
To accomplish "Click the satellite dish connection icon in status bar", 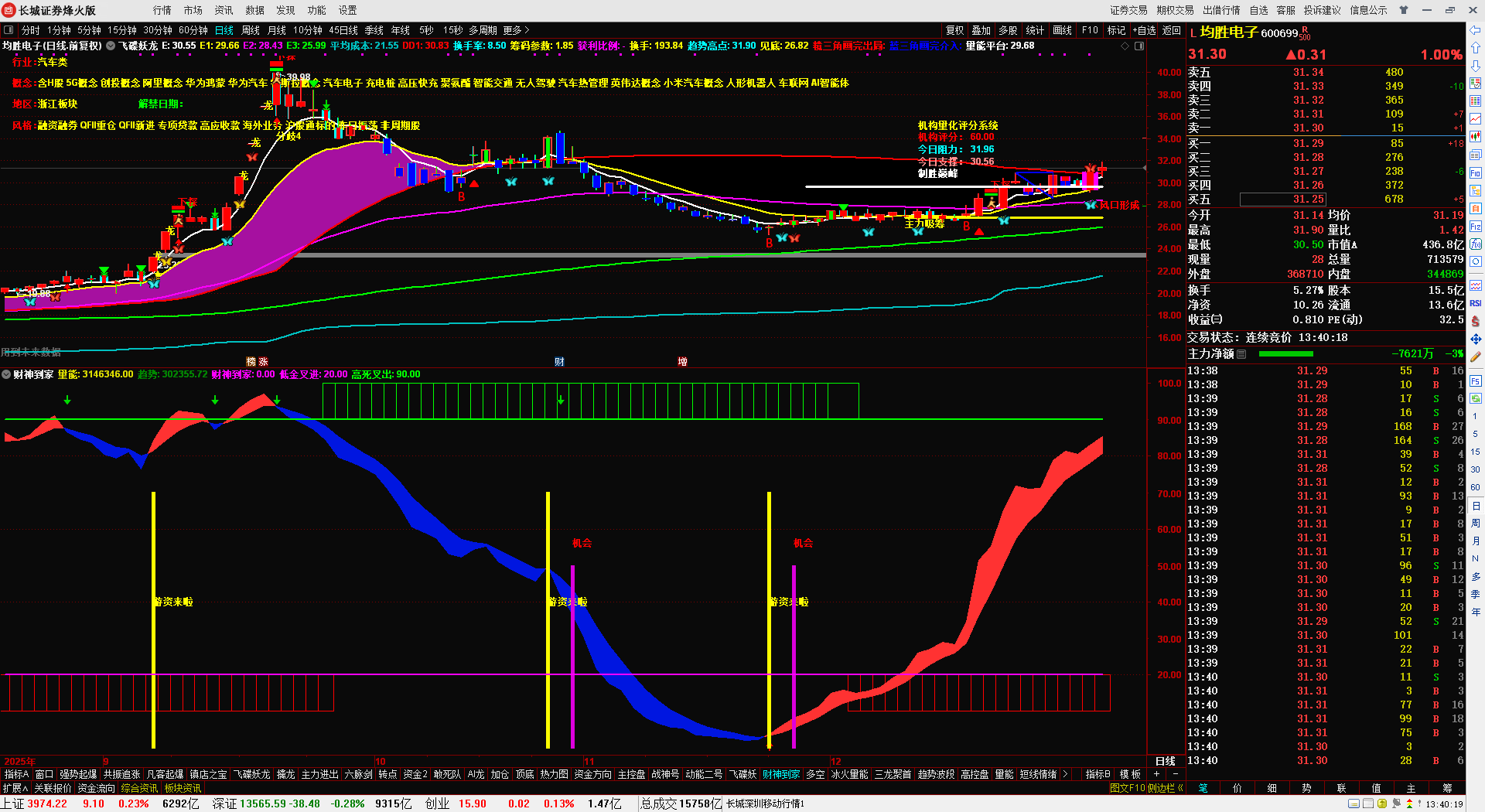I will [1396, 804].
